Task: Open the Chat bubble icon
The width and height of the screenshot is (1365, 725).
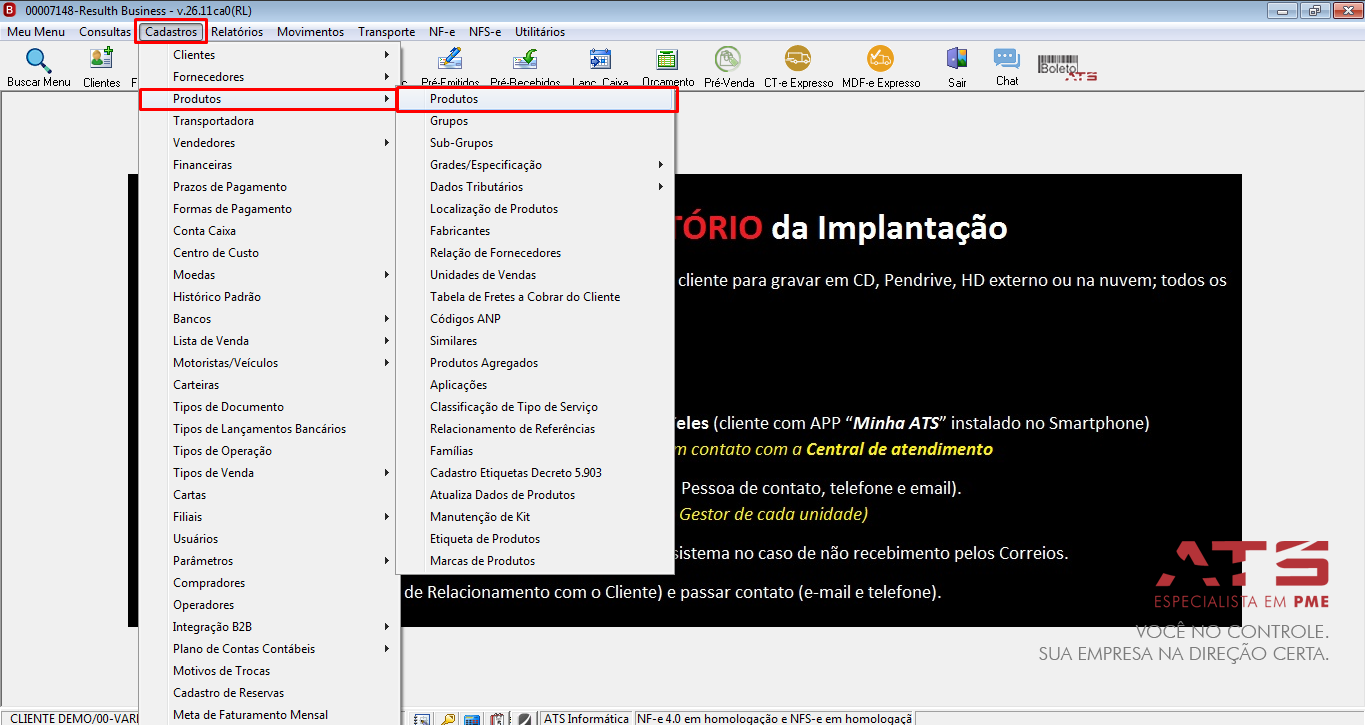Action: point(1007,59)
